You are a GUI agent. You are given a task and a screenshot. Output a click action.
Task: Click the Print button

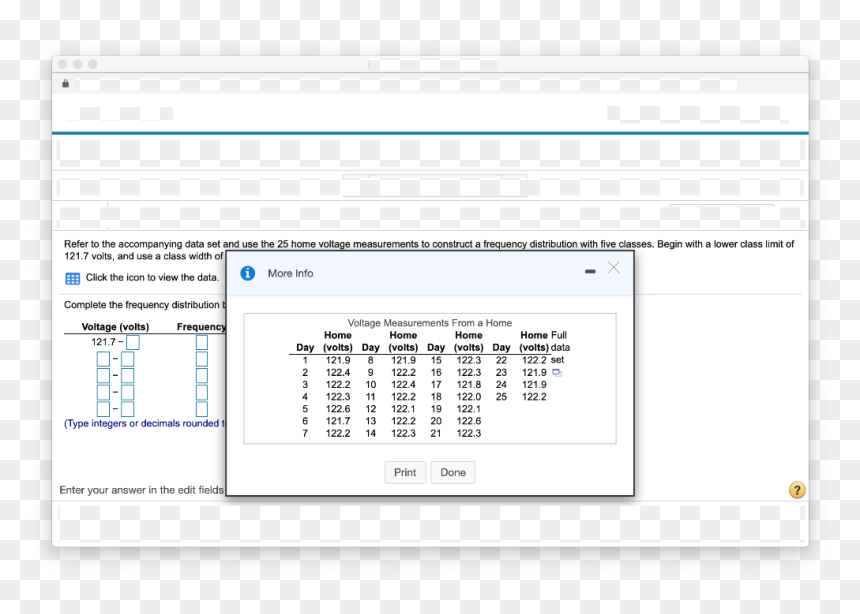pyautogui.click(x=405, y=472)
